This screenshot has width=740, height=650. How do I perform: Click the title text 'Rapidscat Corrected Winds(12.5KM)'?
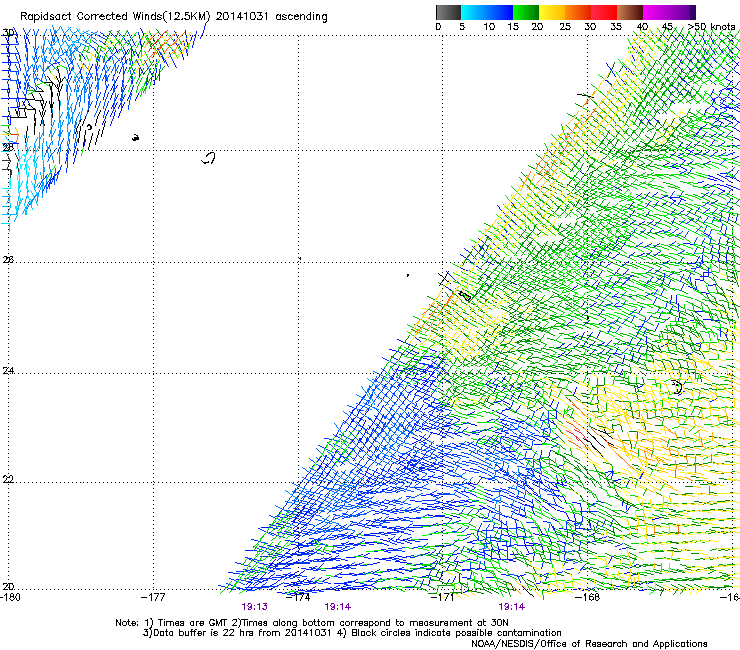[x=115, y=16]
